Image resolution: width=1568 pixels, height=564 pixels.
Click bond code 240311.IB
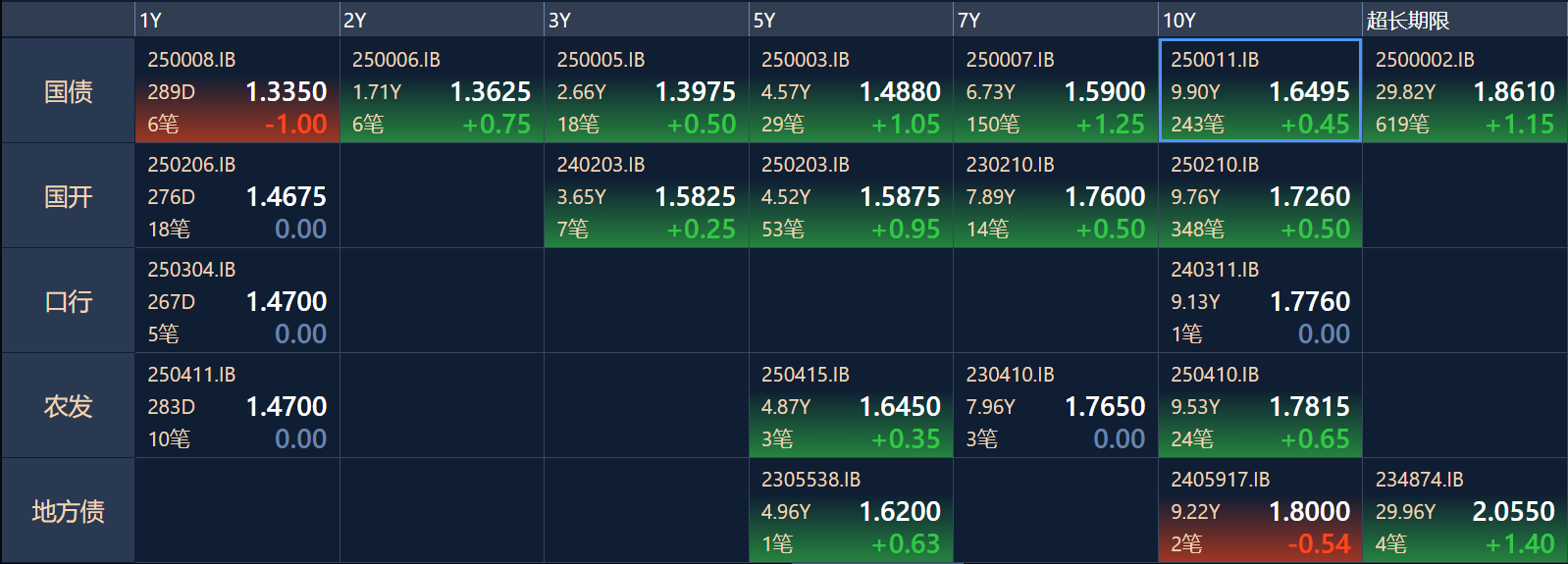click(1215, 270)
